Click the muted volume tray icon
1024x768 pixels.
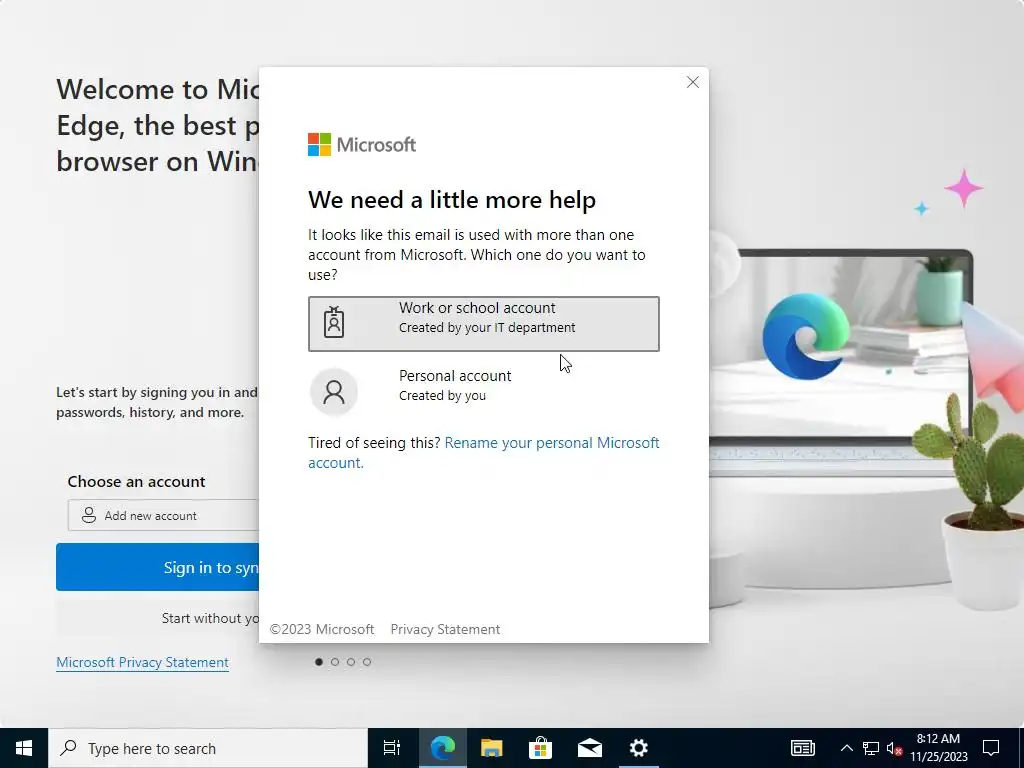point(894,748)
